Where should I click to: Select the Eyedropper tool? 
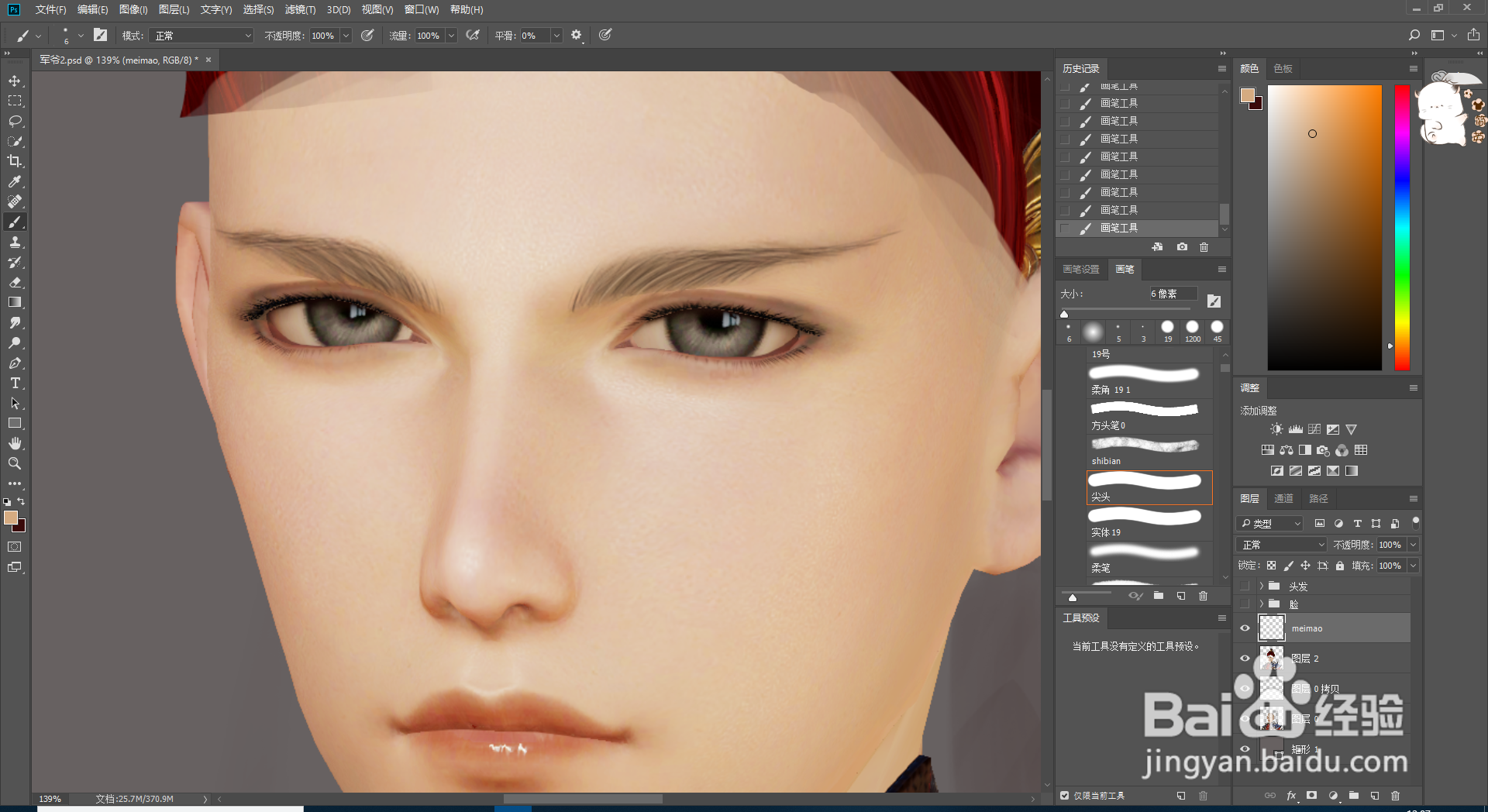(x=15, y=182)
